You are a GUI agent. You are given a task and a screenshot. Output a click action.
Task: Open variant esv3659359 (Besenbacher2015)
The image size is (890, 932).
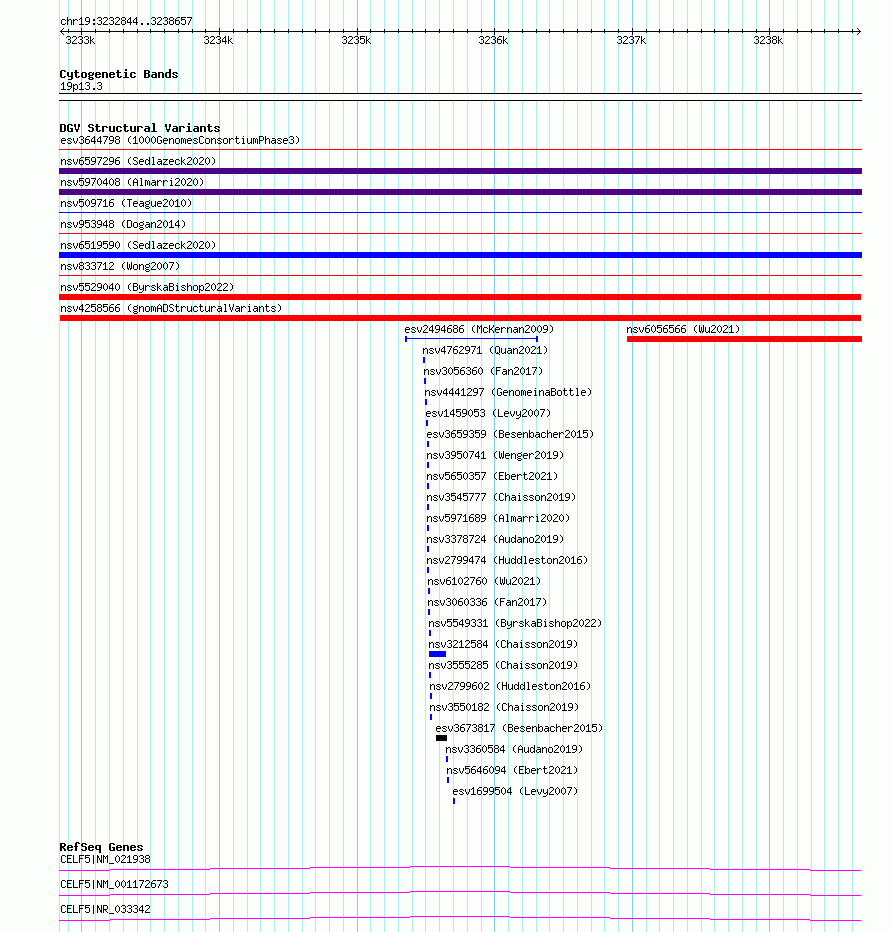[x=510, y=434]
